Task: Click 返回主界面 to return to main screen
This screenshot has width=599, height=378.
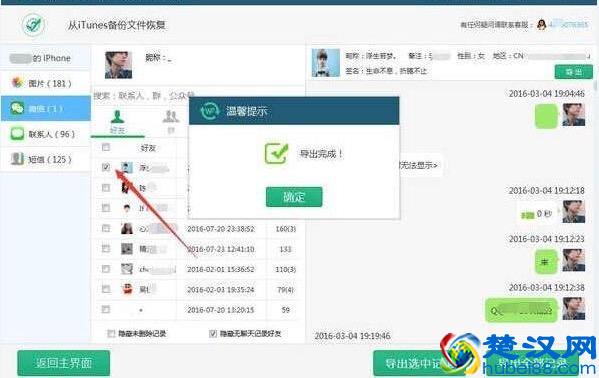Action: [63, 363]
